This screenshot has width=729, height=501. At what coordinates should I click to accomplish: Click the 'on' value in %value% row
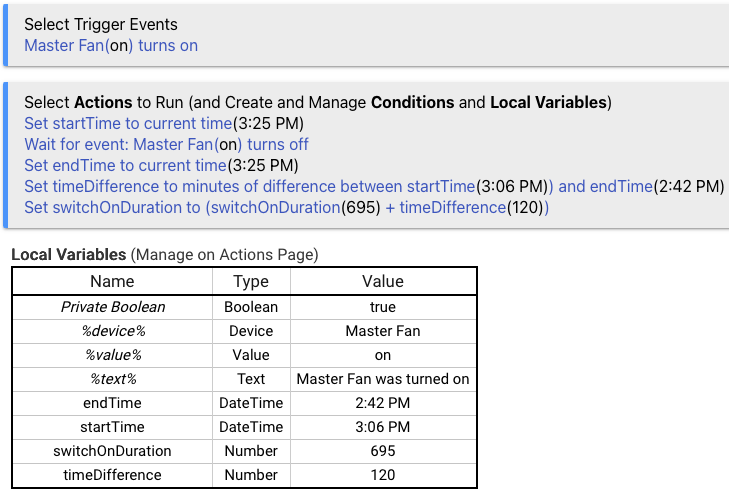pyautogui.click(x=383, y=355)
